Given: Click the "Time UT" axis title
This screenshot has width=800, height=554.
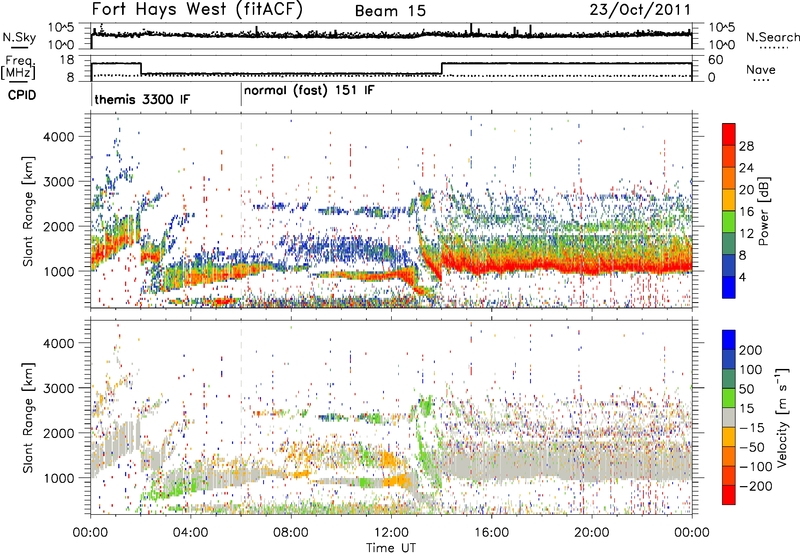Looking at the screenshot, I should pyautogui.click(x=391, y=548).
